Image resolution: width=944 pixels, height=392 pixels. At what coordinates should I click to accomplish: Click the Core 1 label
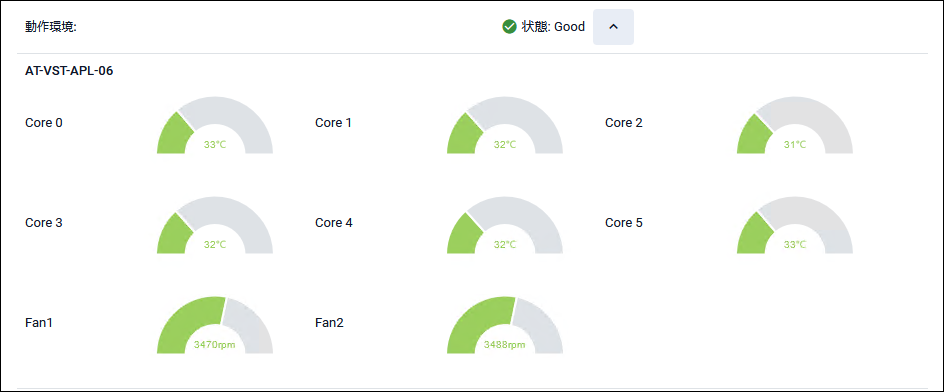334,123
